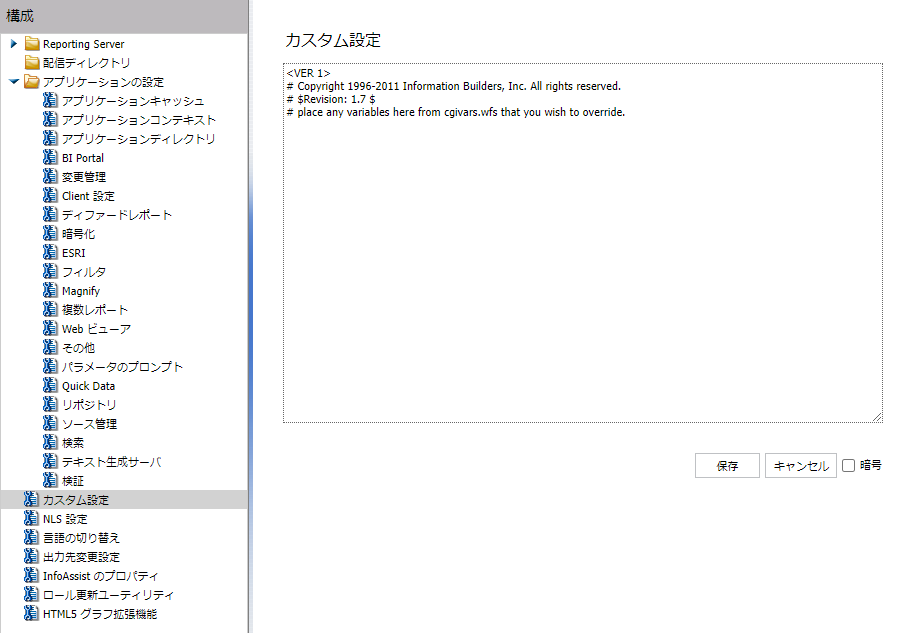The width and height of the screenshot is (904, 633).
Task: Click the フィルタ settings icon
Action: tap(50, 272)
